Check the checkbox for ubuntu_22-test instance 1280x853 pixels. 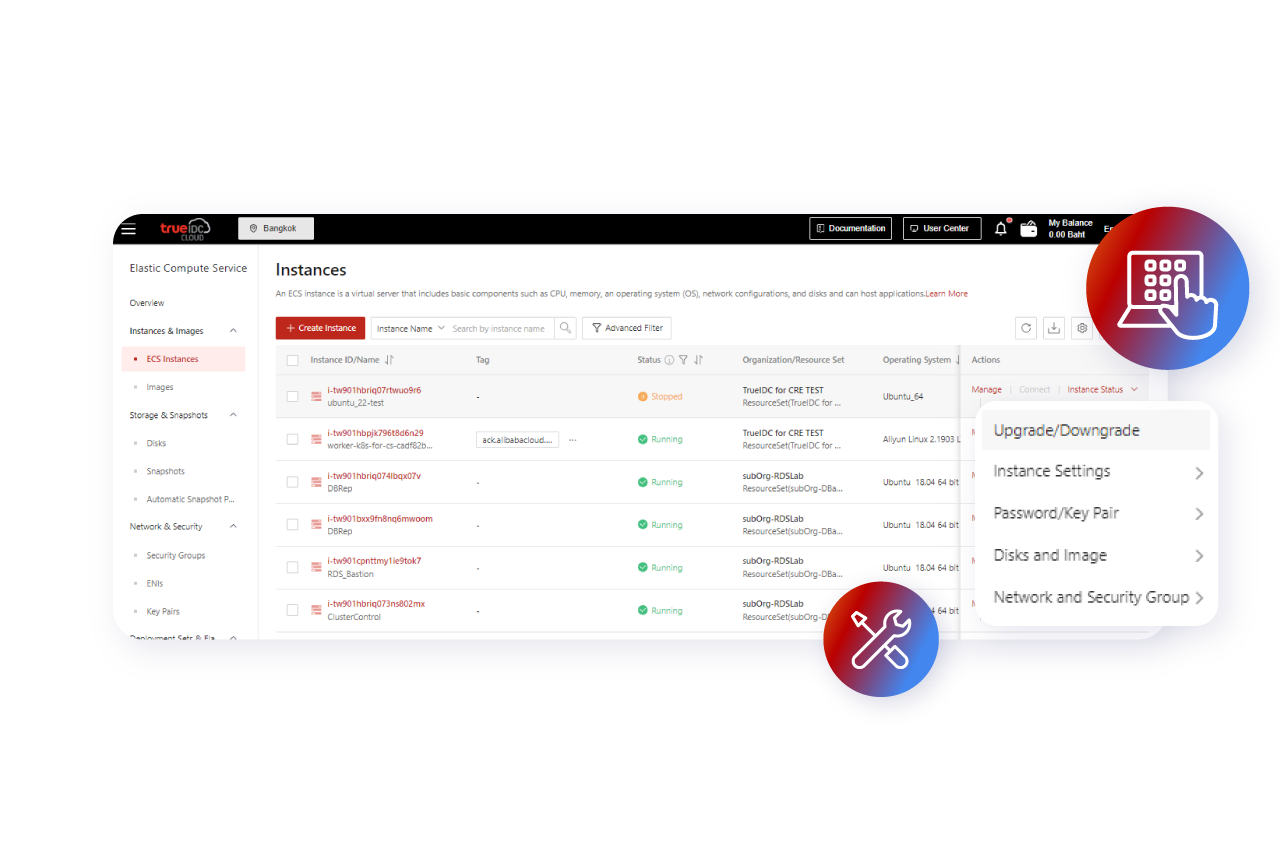tap(293, 396)
